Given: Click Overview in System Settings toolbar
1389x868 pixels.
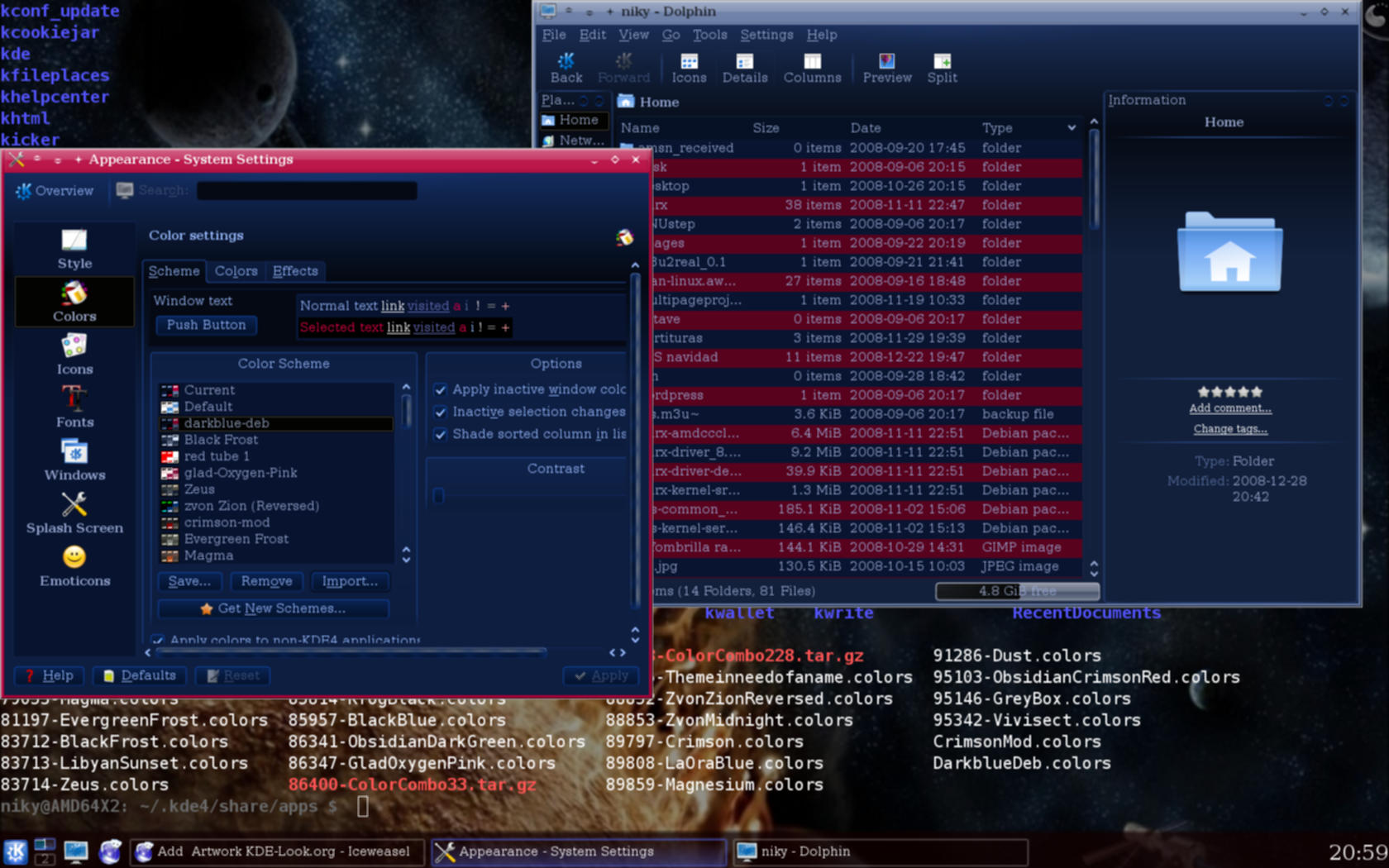Looking at the screenshot, I should point(55,191).
